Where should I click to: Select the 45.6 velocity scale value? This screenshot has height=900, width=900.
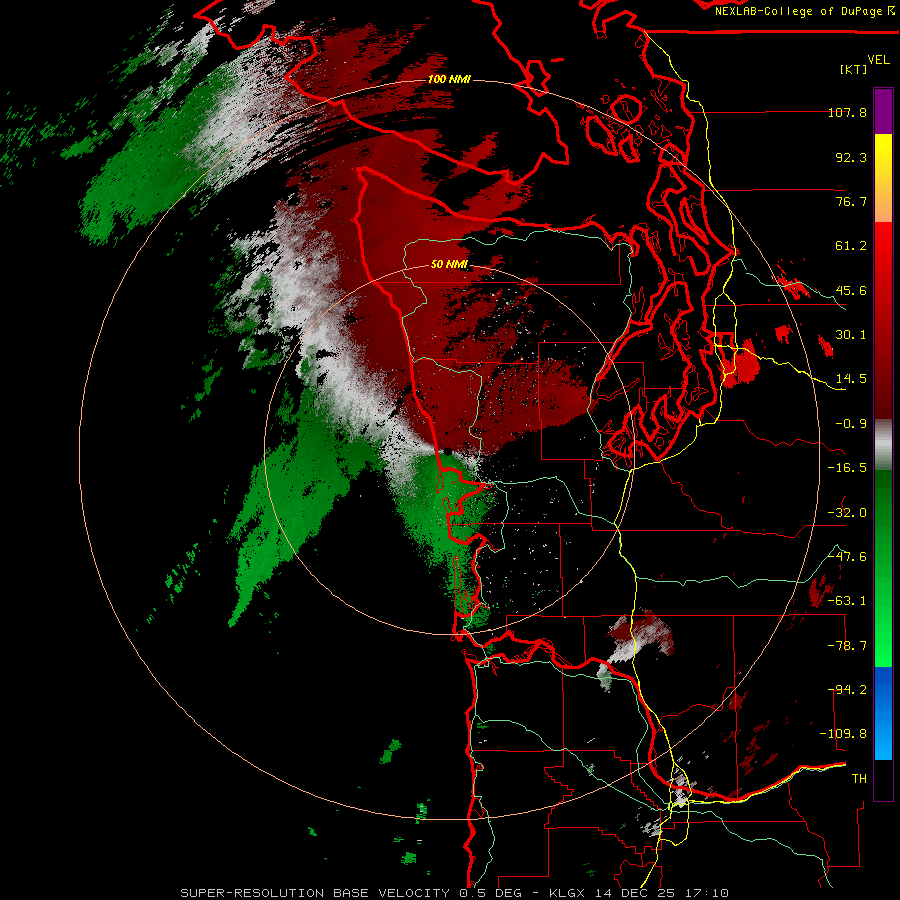click(x=851, y=290)
